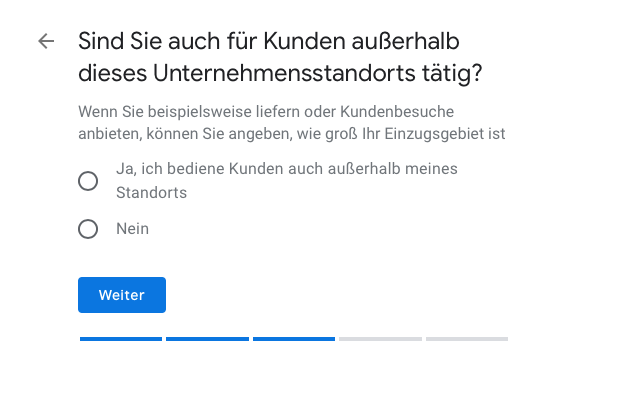Click the word 'anbieten' in the description
The height and width of the screenshot is (395, 629).
110,134
